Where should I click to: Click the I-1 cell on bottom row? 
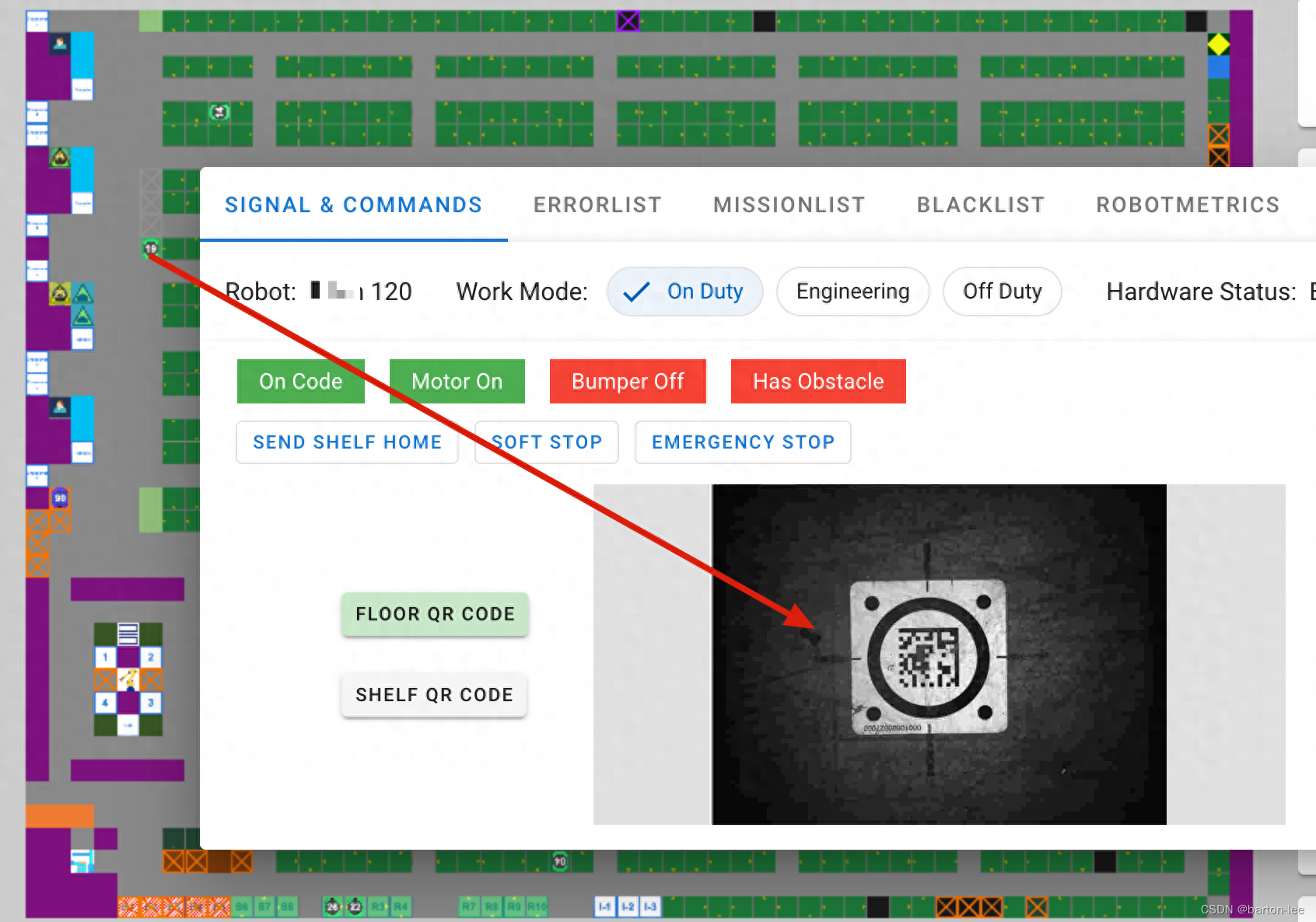pos(605,906)
